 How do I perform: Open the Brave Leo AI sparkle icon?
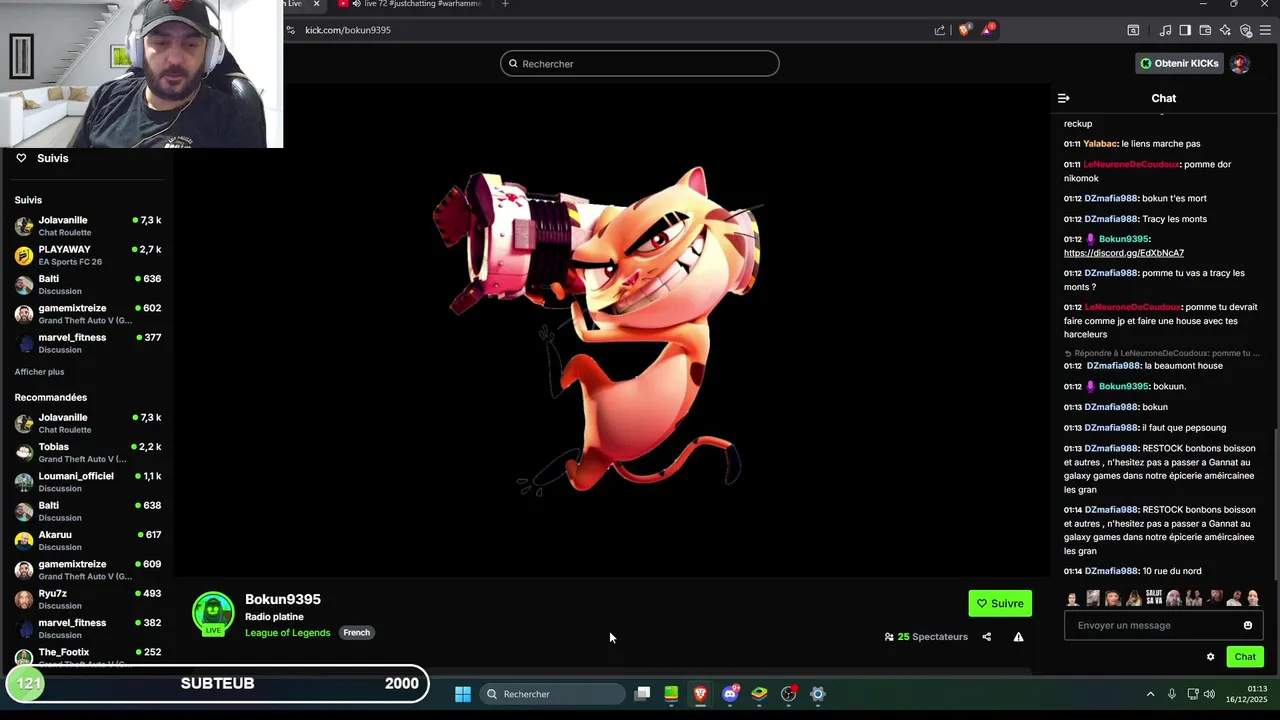[1225, 30]
